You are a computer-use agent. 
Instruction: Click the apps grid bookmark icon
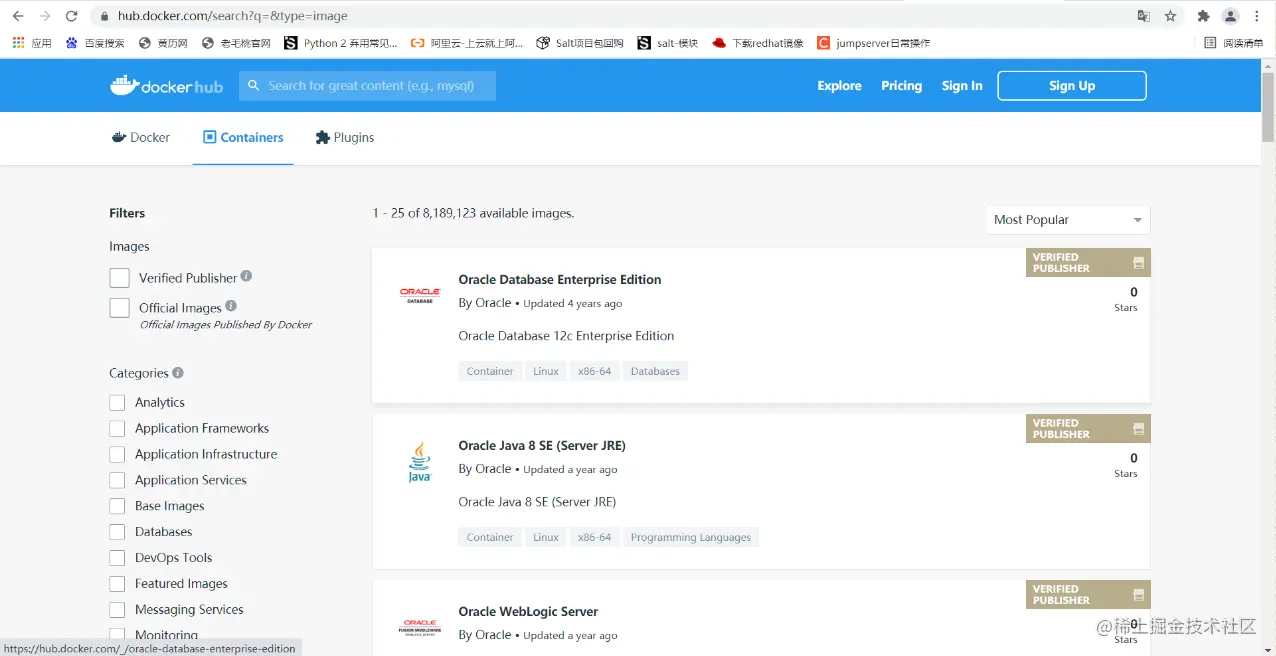coord(18,43)
